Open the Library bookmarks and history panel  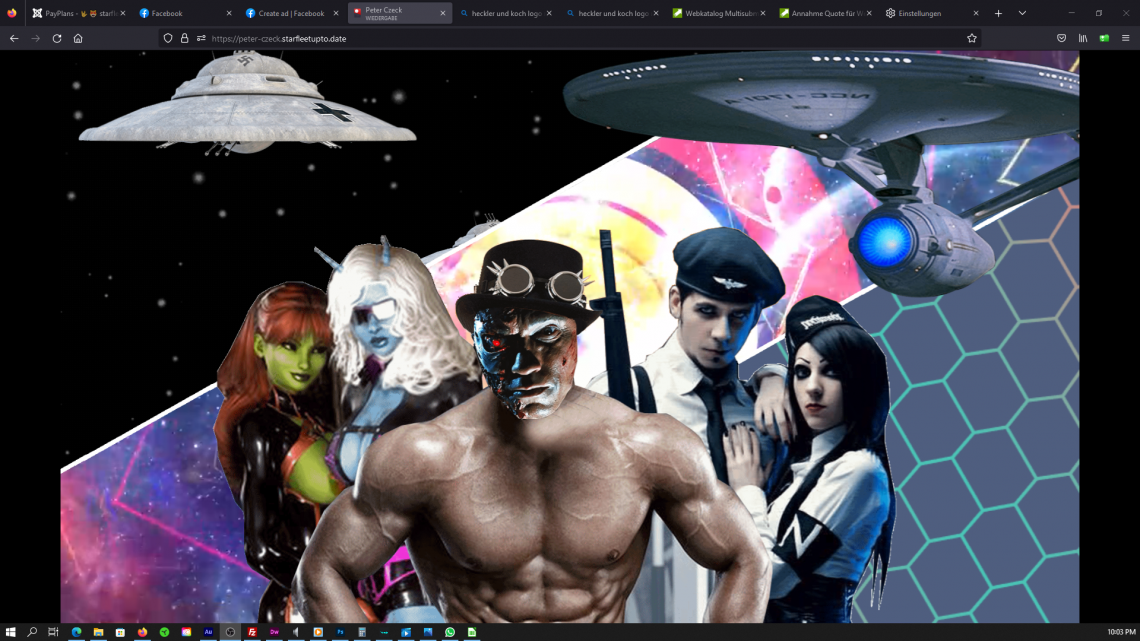[1082, 38]
